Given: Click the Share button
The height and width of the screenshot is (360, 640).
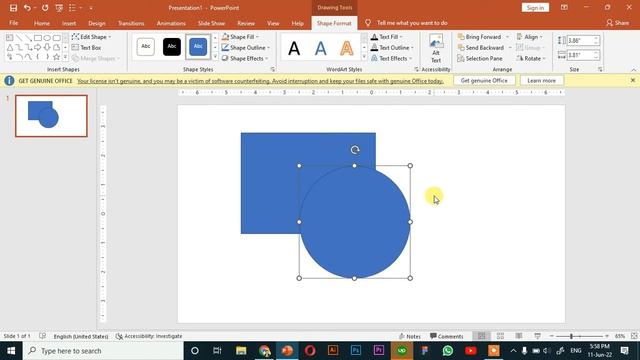Looking at the screenshot, I should 618,23.
